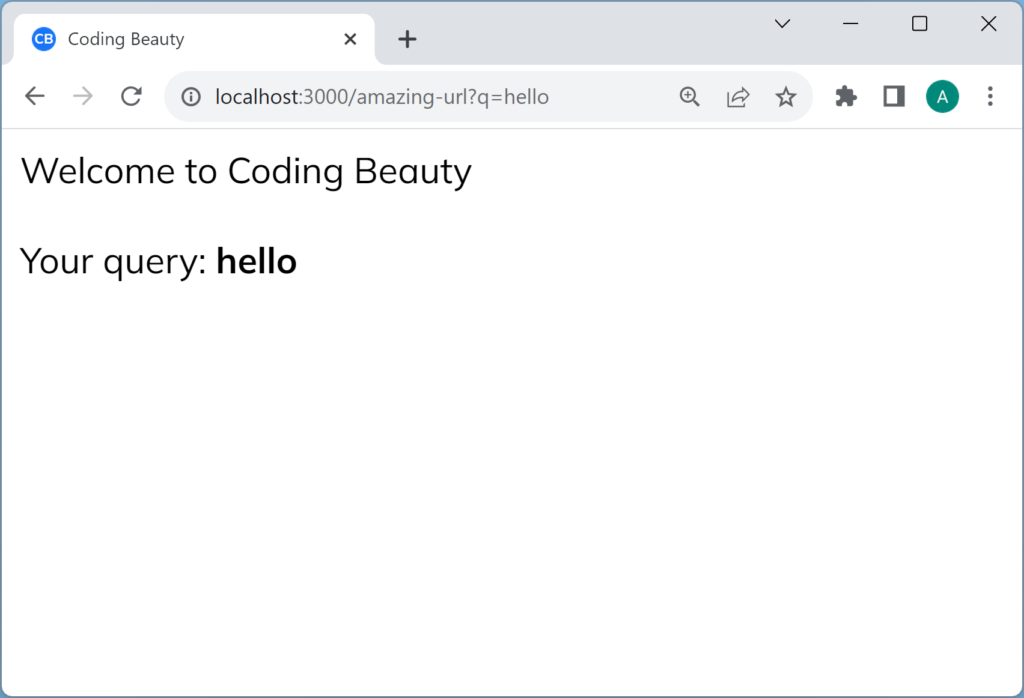The width and height of the screenshot is (1024, 698).
Task: Maximize the browser window
Action: coord(920,24)
